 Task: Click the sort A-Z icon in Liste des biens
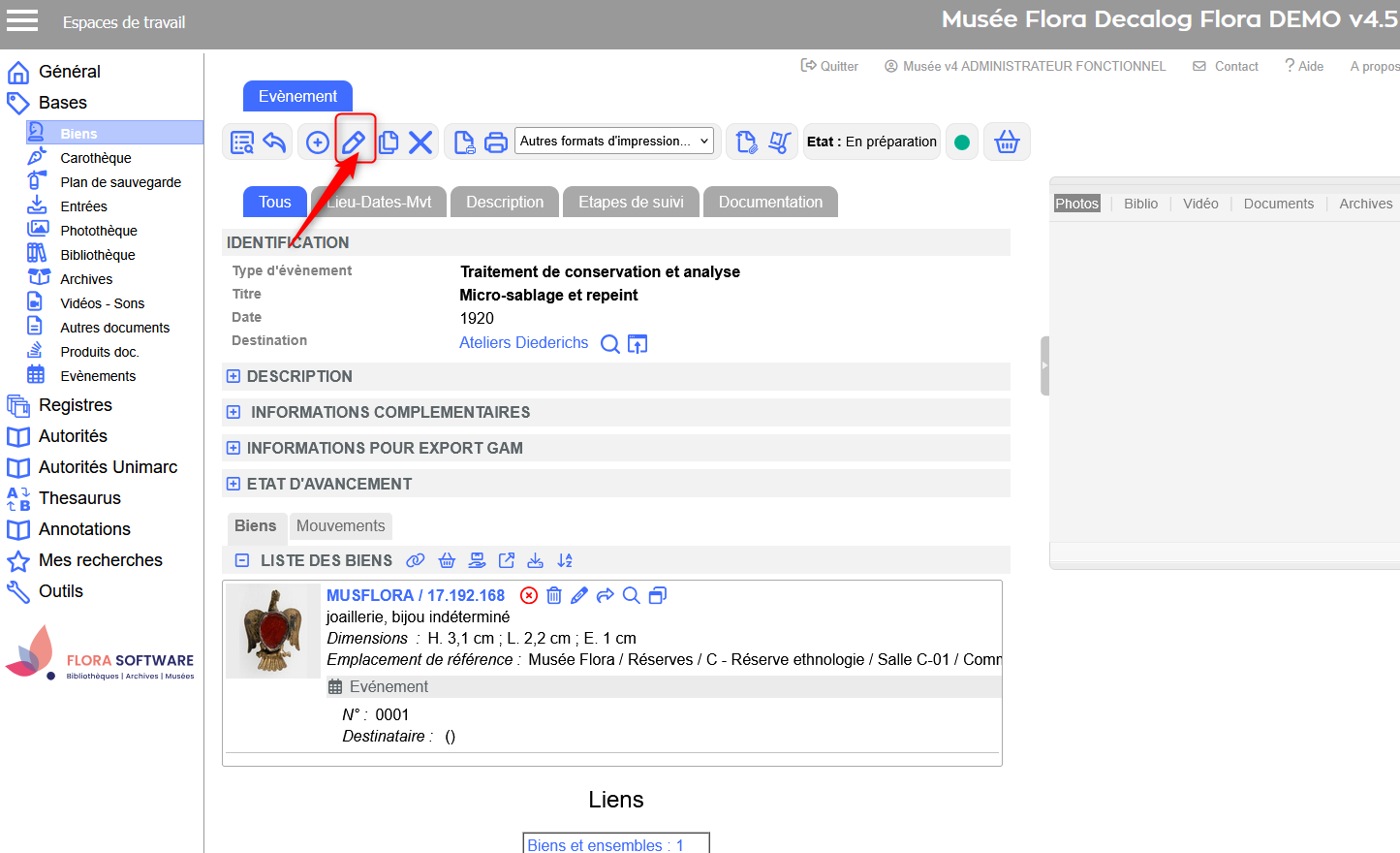click(x=565, y=560)
